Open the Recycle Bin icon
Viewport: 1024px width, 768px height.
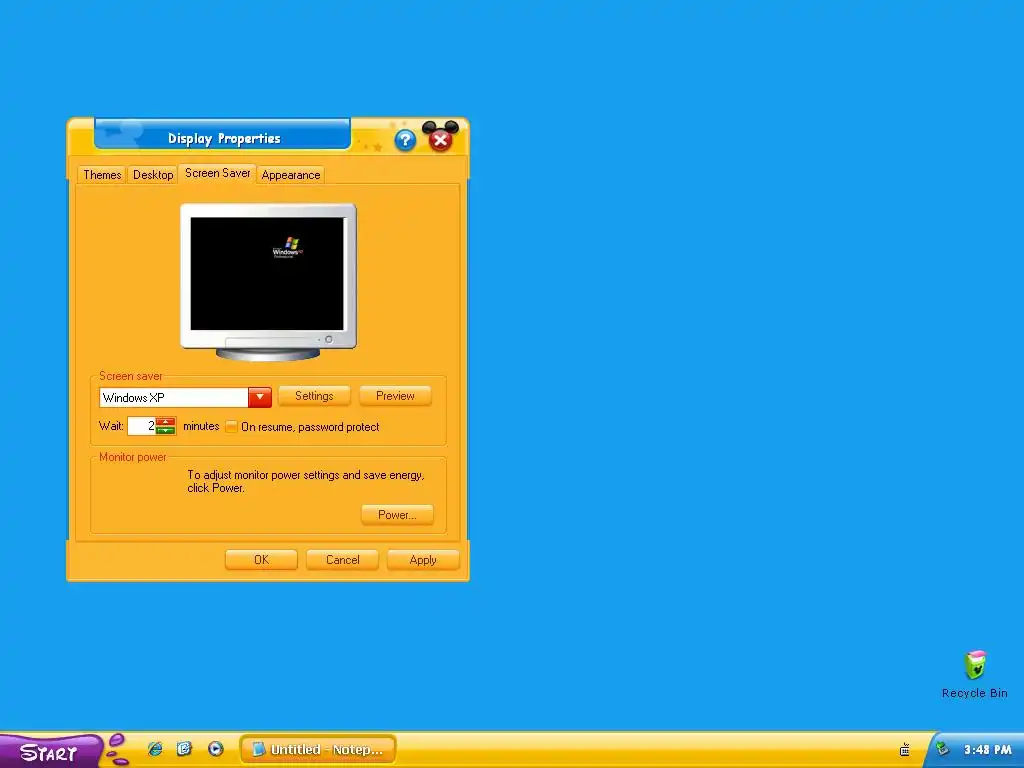(974, 675)
